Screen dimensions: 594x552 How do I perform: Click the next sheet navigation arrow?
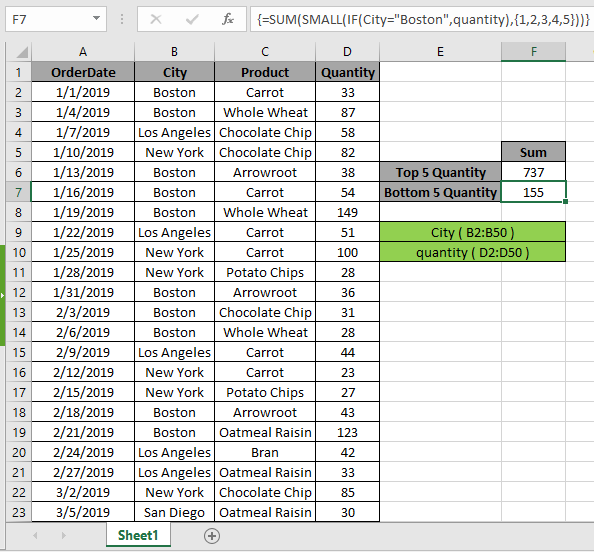pyautogui.click(x=64, y=535)
